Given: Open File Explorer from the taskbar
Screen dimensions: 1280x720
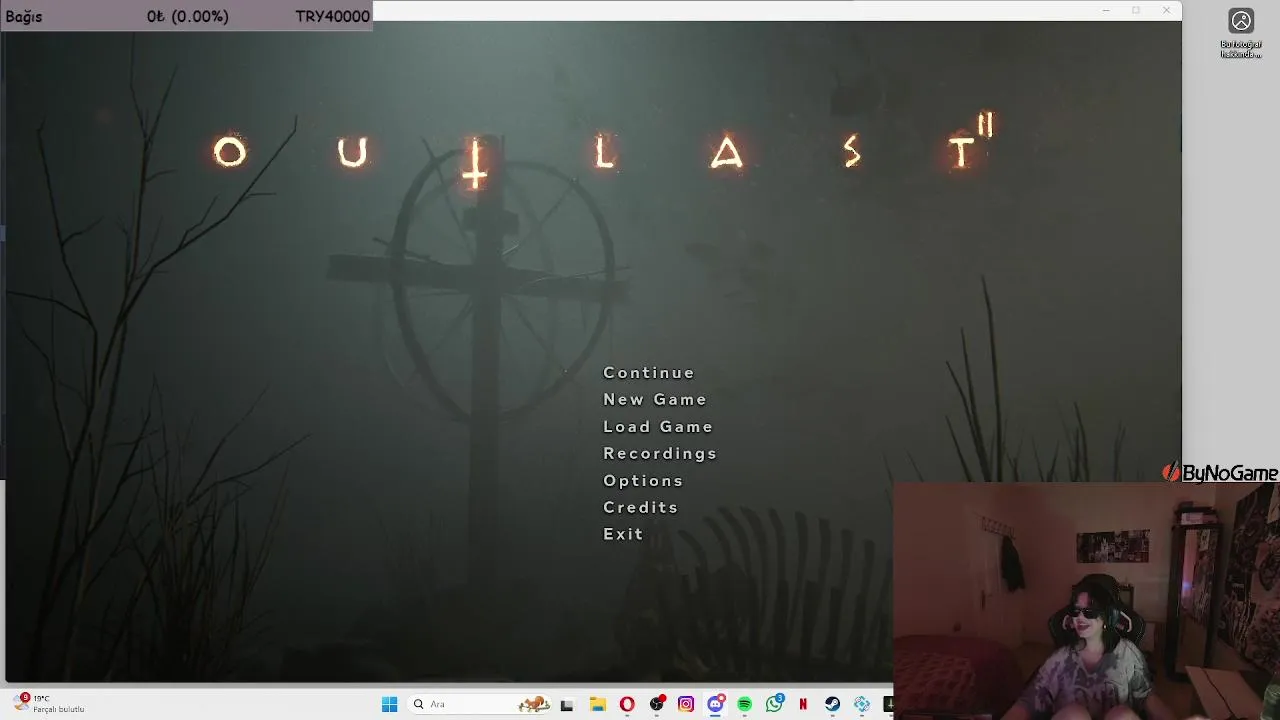Looking at the screenshot, I should pyautogui.click(x=597, y=705).
